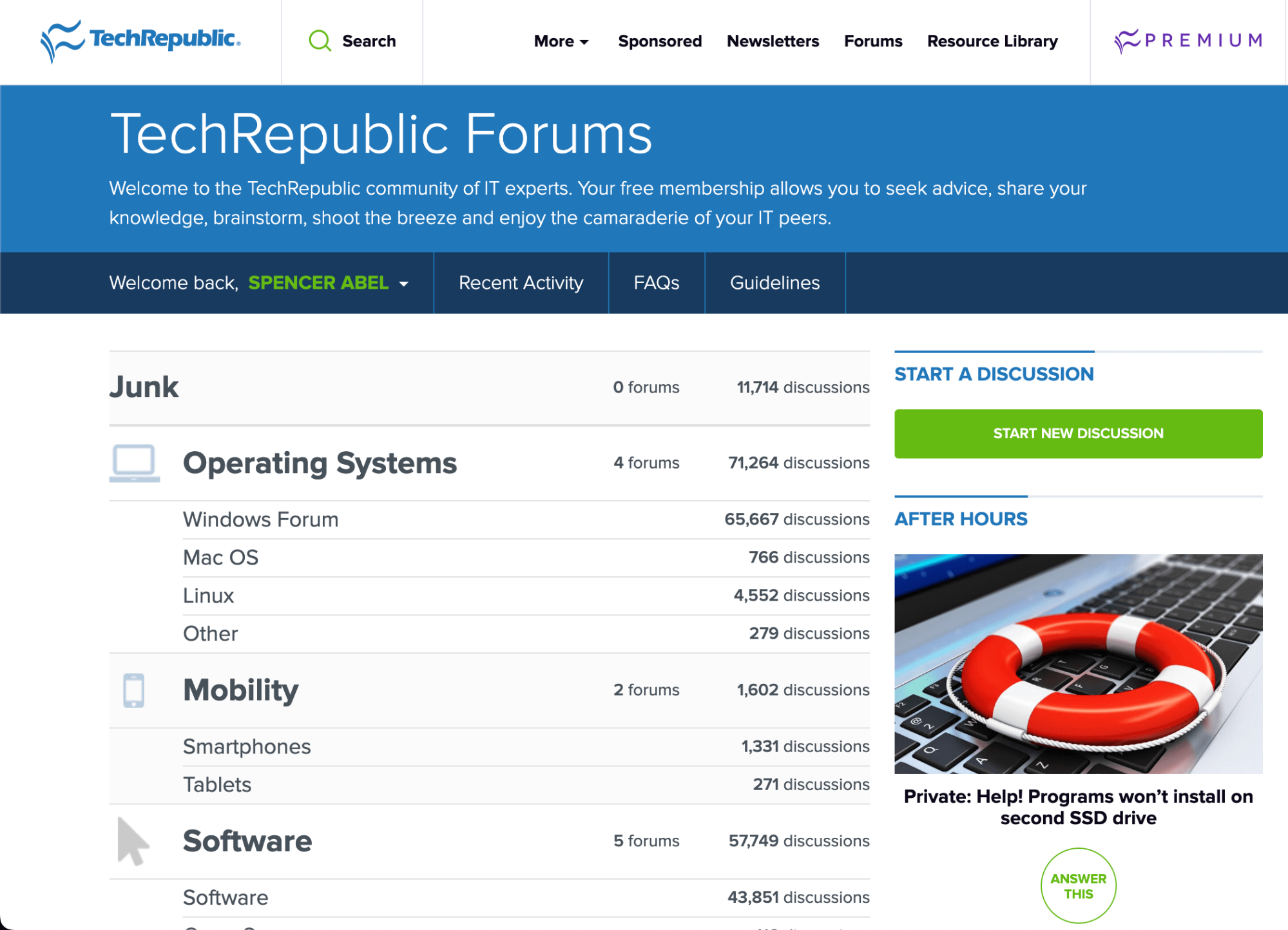This screenshot has width=1288, height=930.
Task: Open the Software category heading
Action: pos(247,841)
